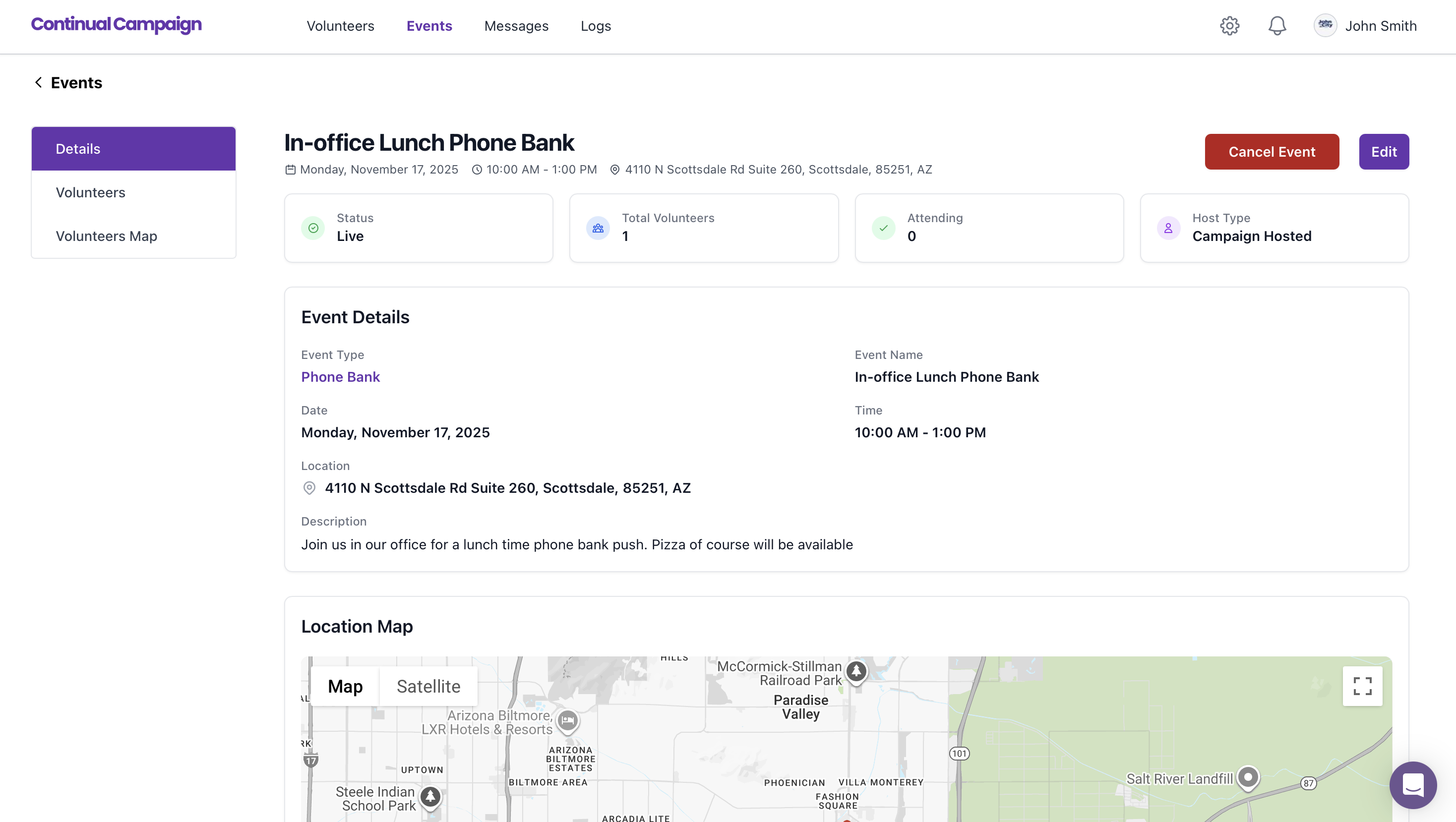Enter fullscreen map view
1456x822 pixels.
[1362, 686]
